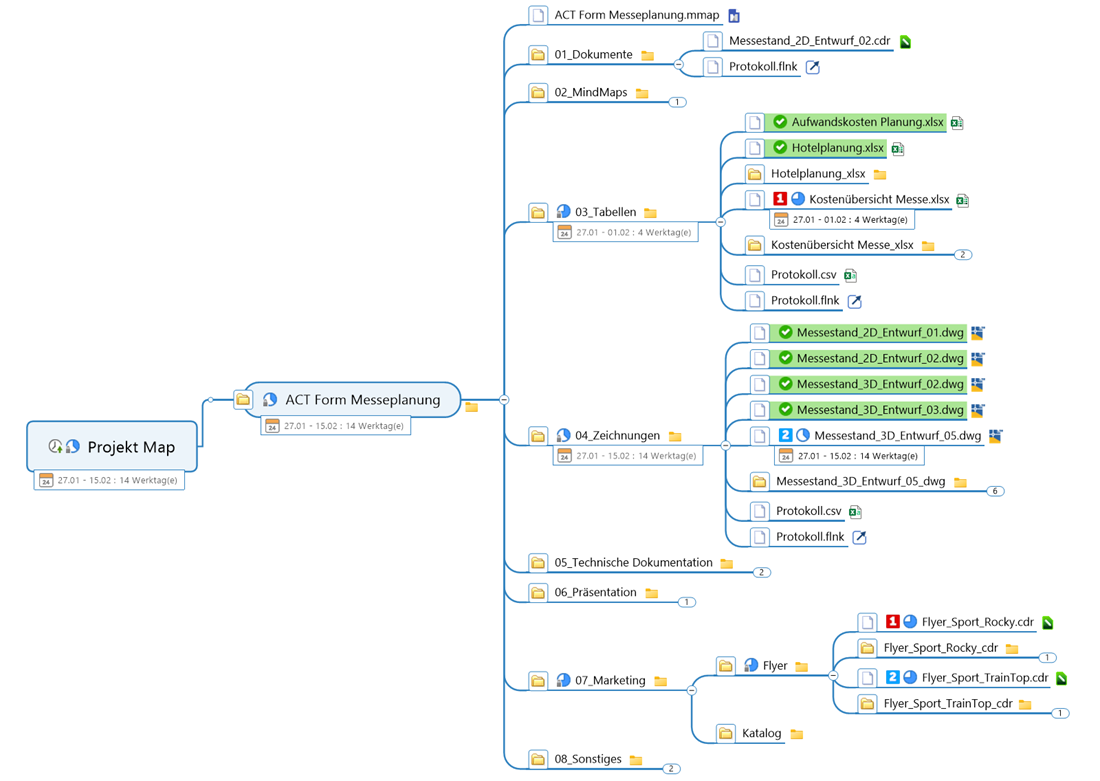Image resolution: width=1100 pixels, height=781 pixels.
Task: Select the Projekt Map central topic
Action: point(112,446)
